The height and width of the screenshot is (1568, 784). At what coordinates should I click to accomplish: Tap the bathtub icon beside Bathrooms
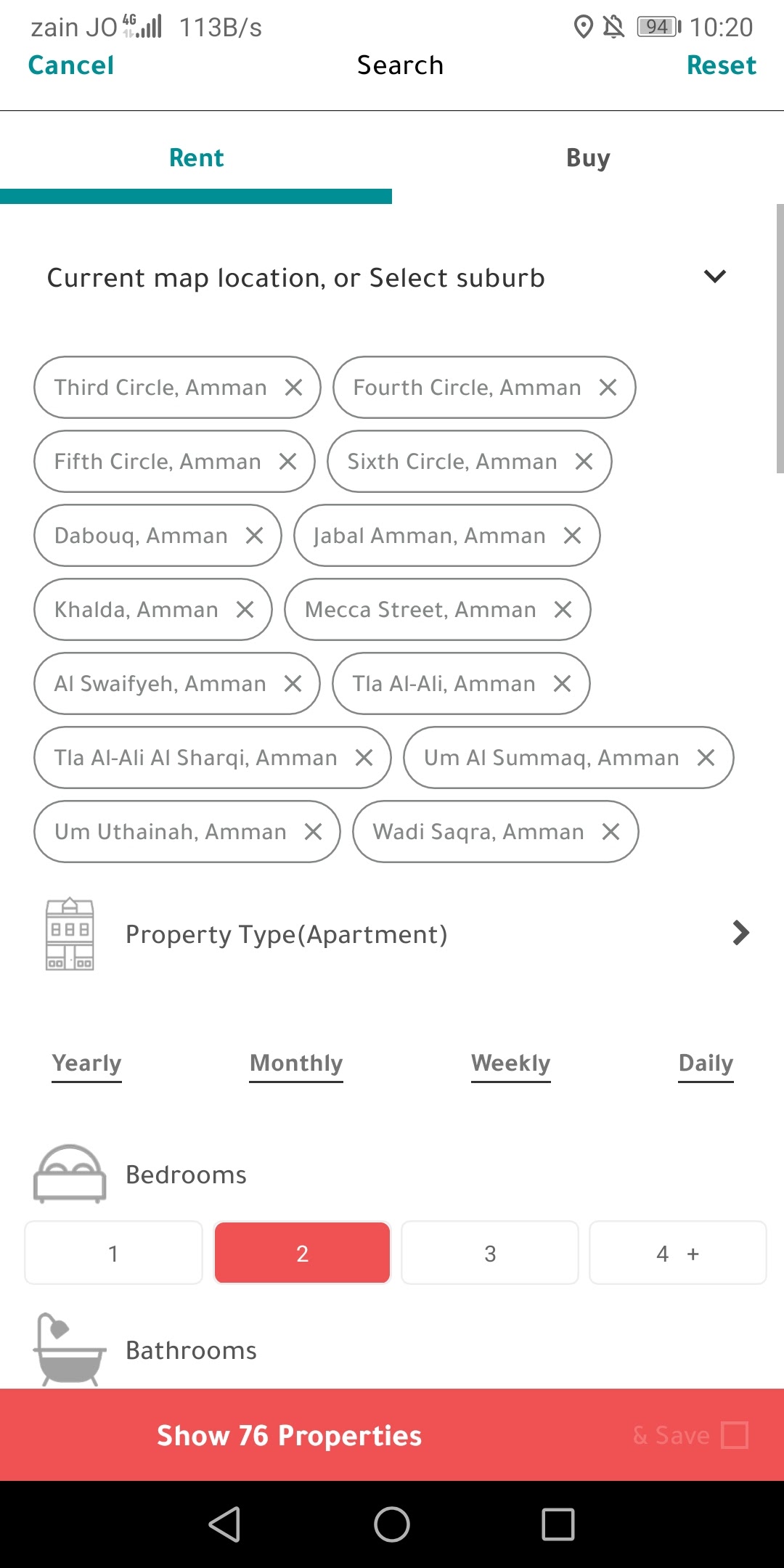(70, 1349)
